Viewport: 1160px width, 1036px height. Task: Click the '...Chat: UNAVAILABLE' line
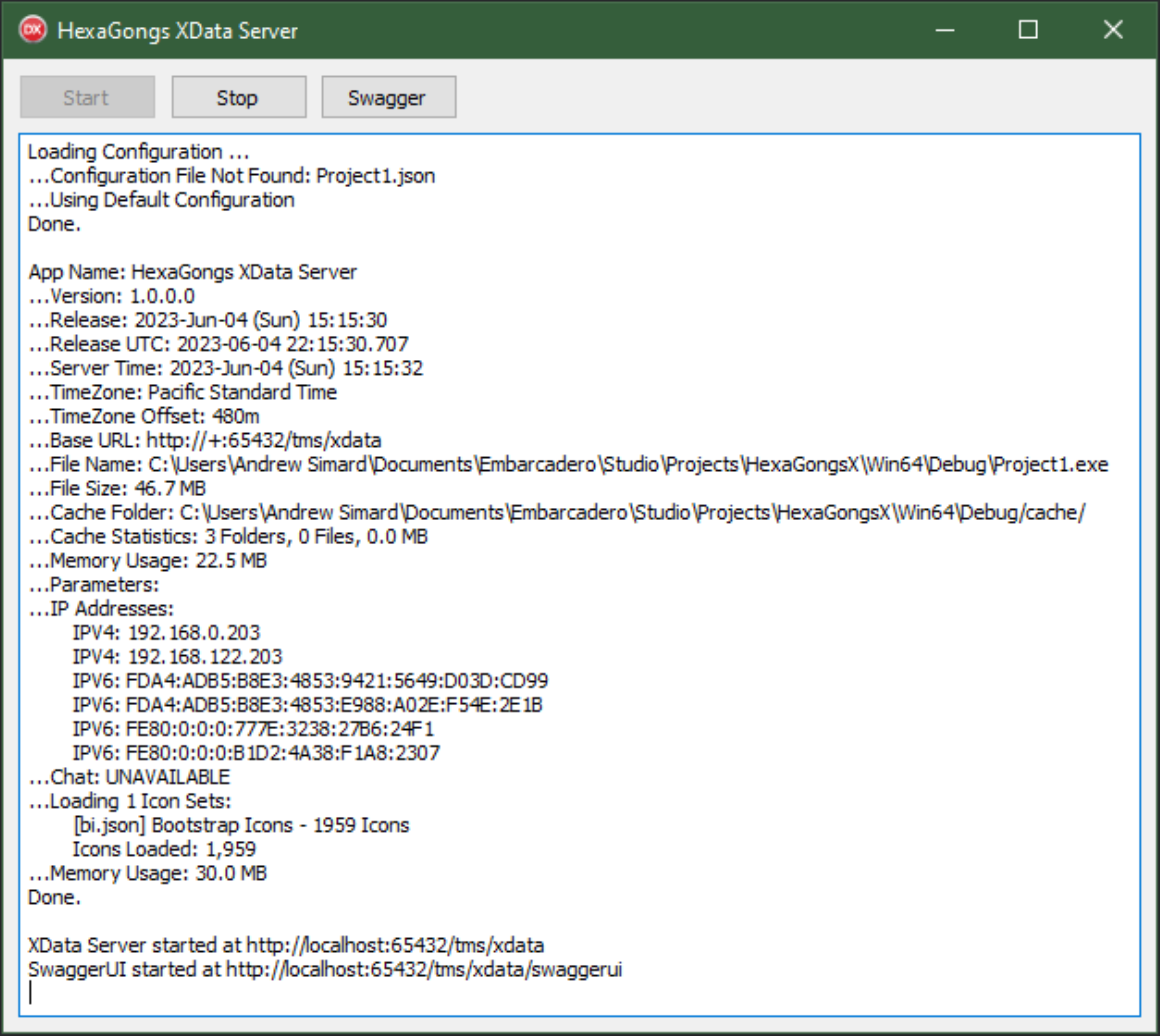pos(129,777)
